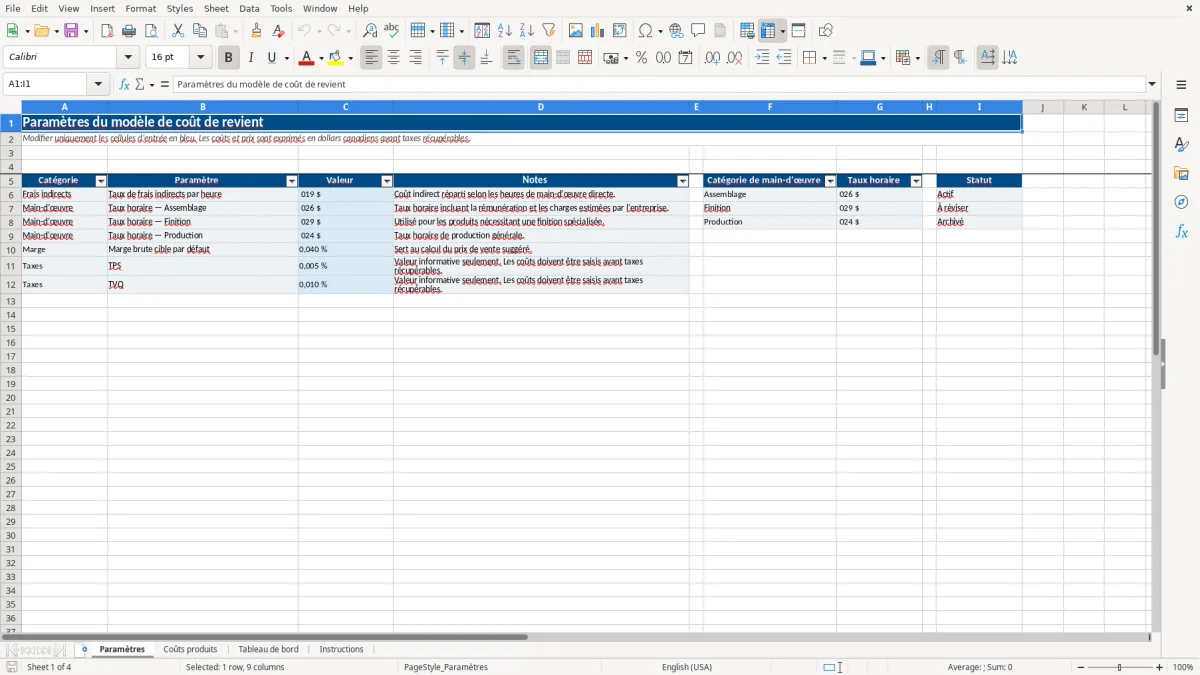
Task: Switch to the Instructions sheet tab
Action: pos(341,650)
